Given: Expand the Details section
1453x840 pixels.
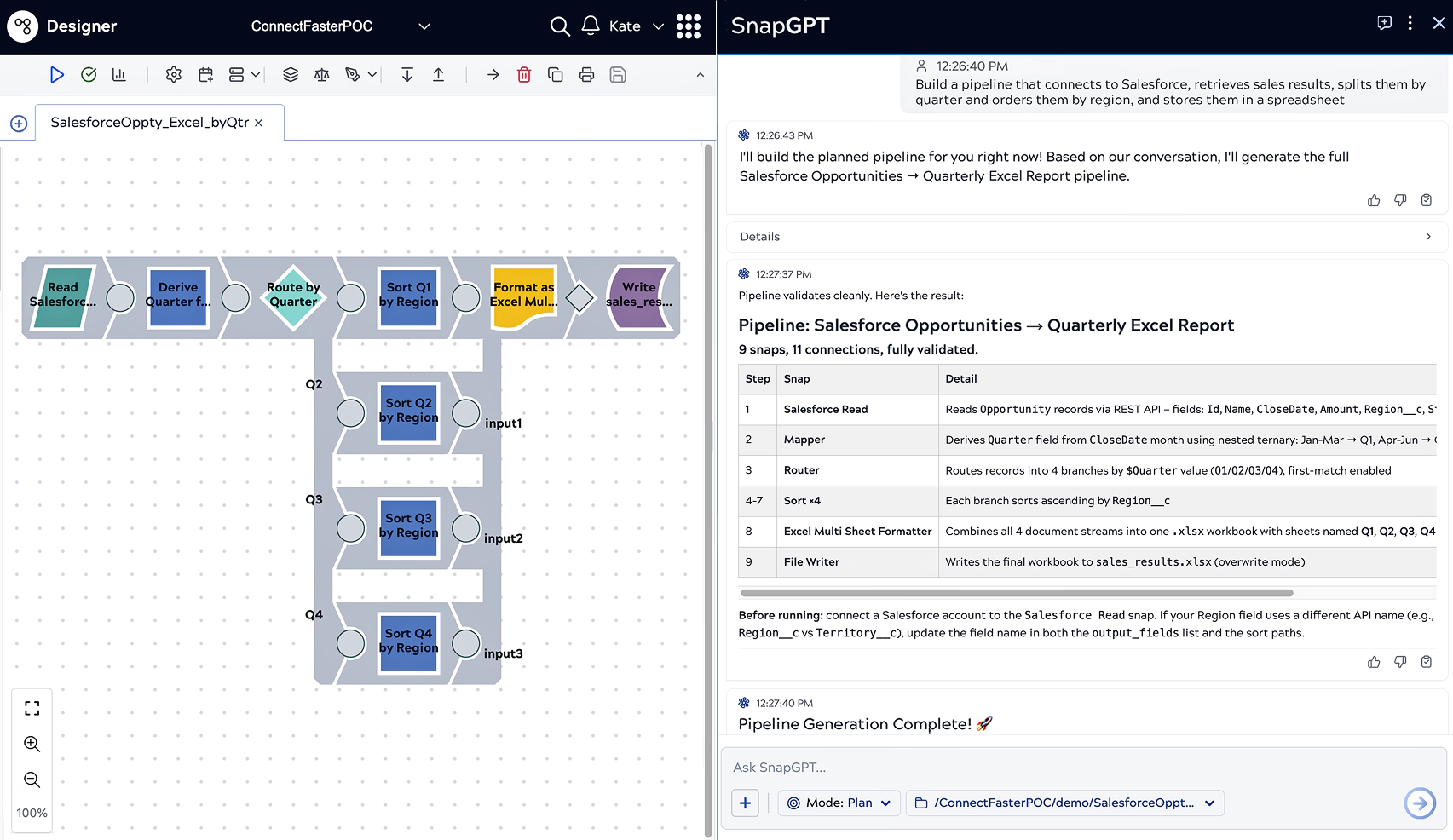Looking at the screenshot, I should (1086, 237).
